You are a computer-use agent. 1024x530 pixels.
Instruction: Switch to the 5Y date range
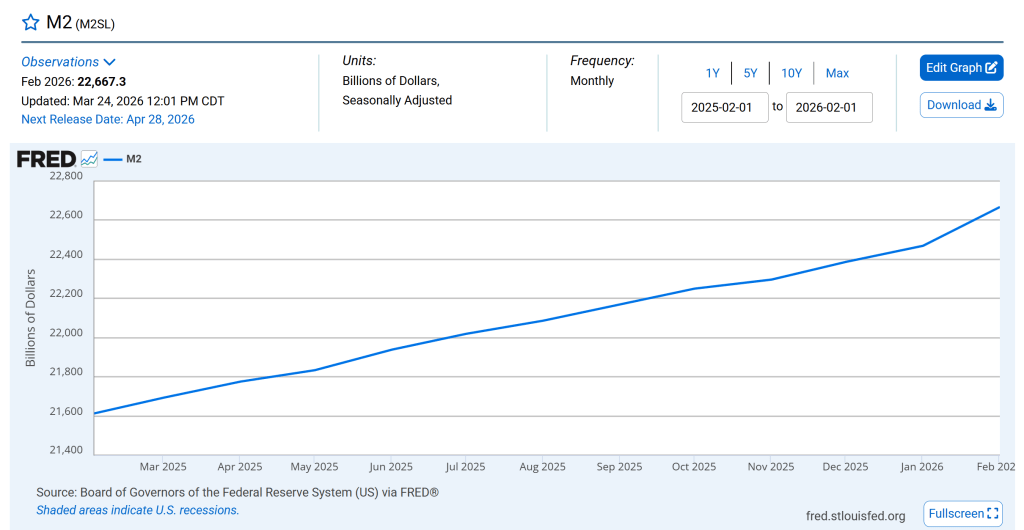pyautogui.click(x=750, y=73)
